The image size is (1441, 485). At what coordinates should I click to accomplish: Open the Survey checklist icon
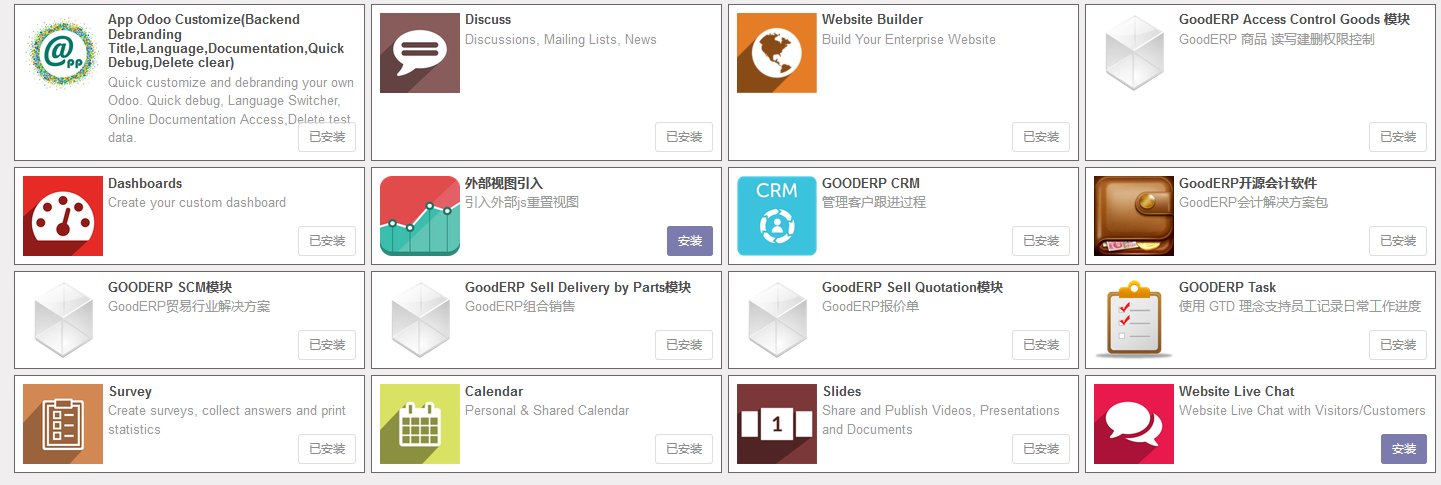pyautogui.click(x=63, y=424)
